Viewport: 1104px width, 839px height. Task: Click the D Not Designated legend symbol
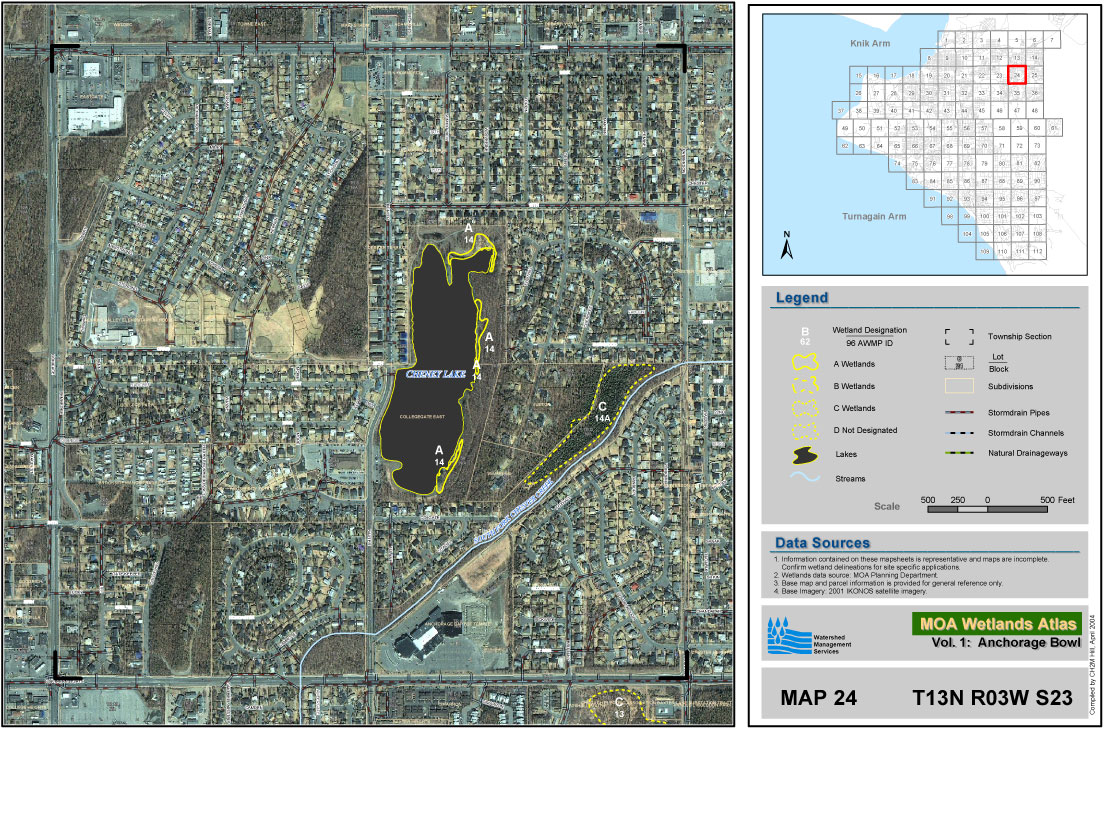[805, 431]
